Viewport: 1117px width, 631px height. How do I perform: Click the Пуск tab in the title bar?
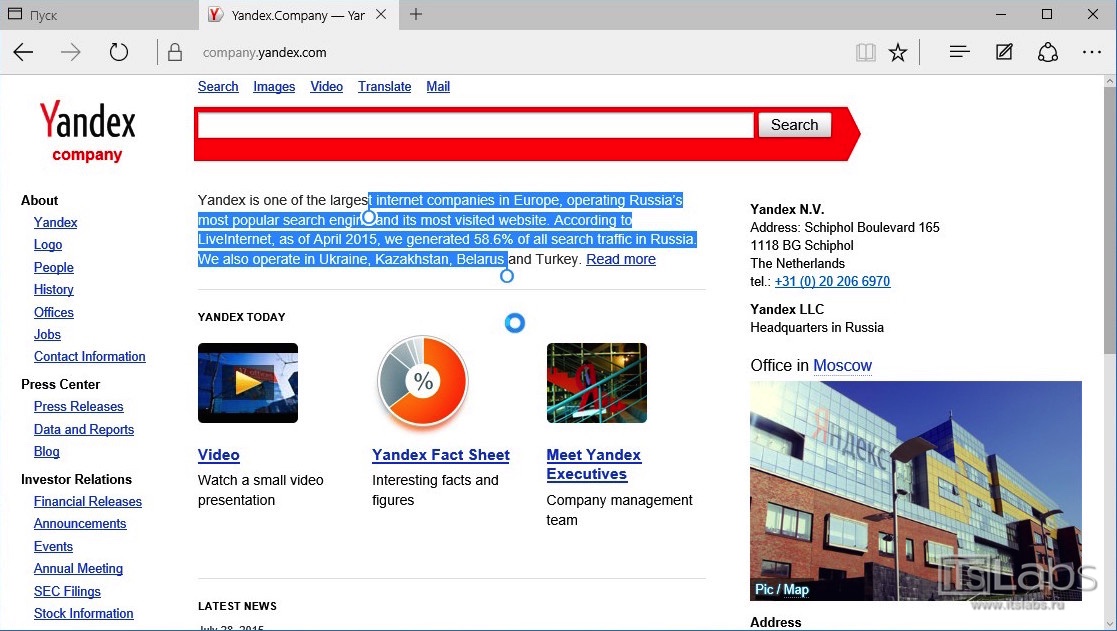tap(99, 15)
